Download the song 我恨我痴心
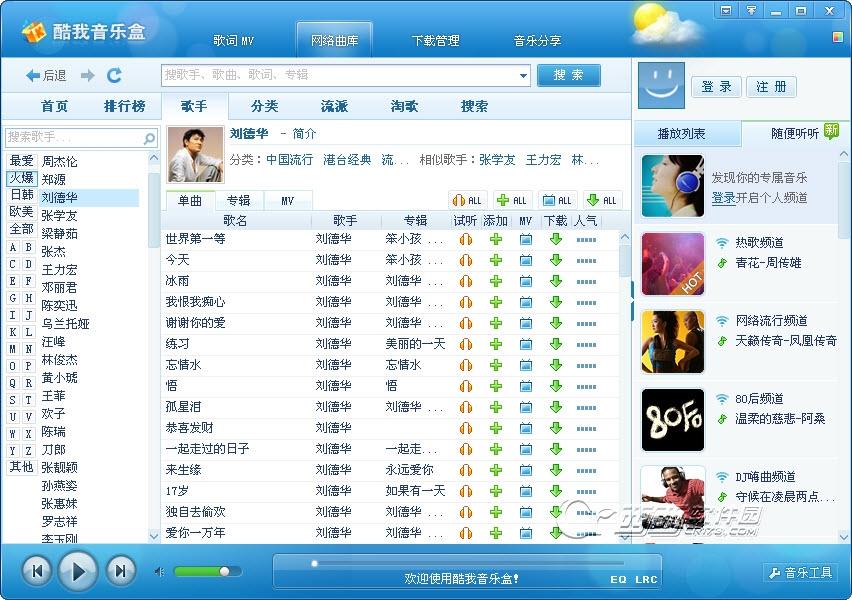 555,302
